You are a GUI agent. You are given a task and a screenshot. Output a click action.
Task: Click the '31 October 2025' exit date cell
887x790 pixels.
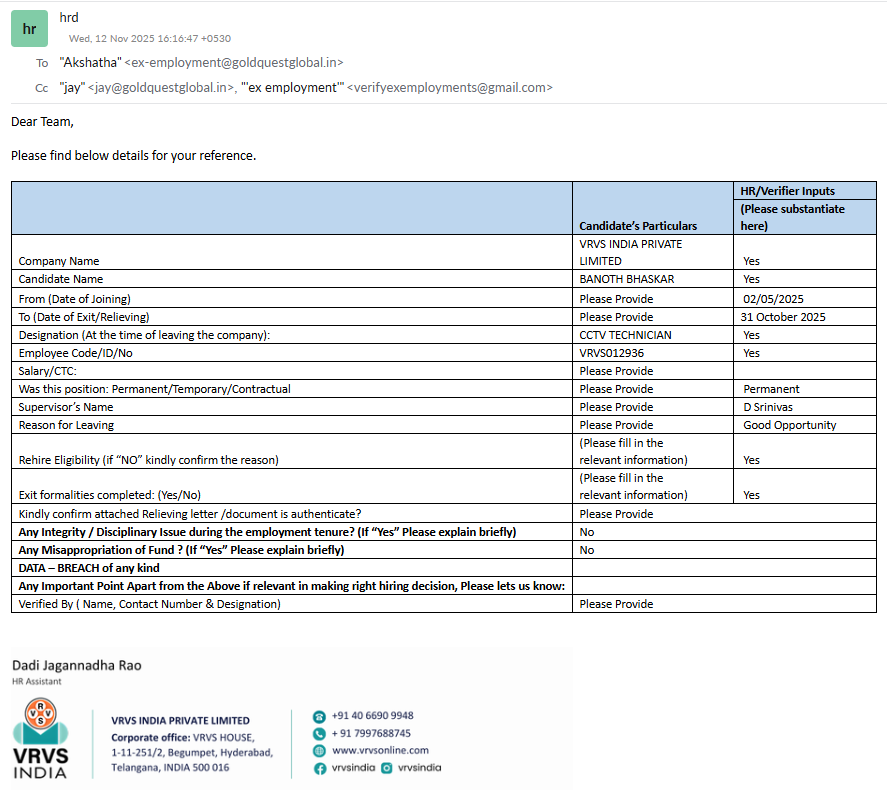784,317
